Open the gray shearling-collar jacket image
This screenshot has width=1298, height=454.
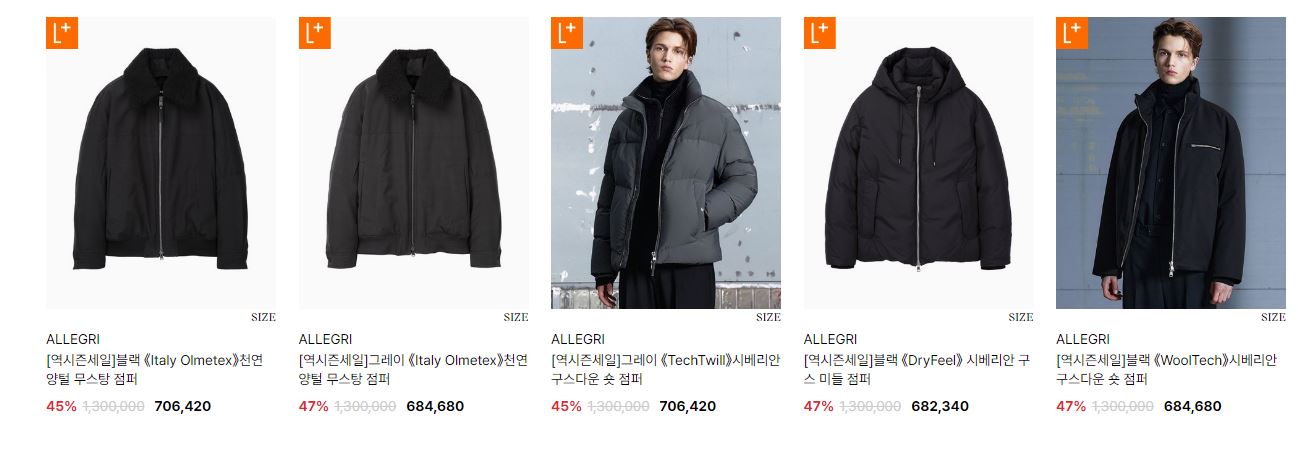click(414, 163)
